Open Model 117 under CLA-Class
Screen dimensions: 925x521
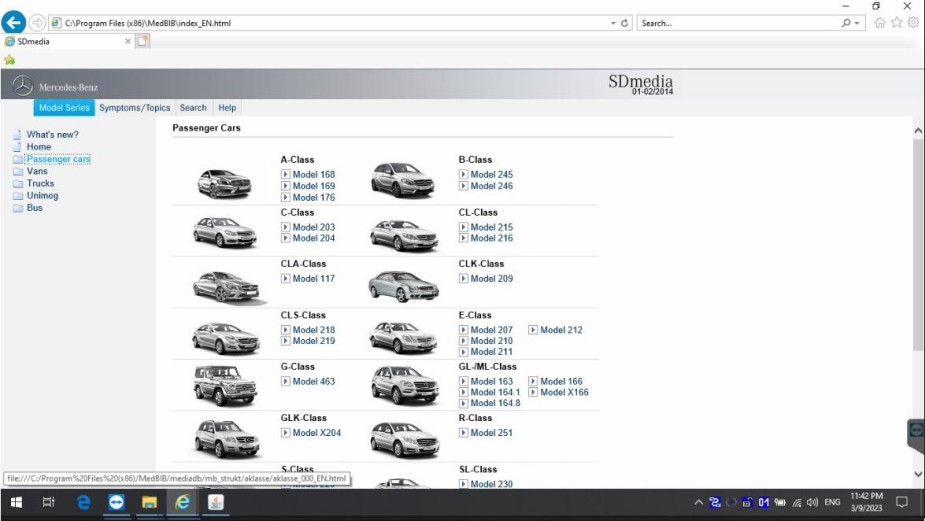(x=314, y=278)
